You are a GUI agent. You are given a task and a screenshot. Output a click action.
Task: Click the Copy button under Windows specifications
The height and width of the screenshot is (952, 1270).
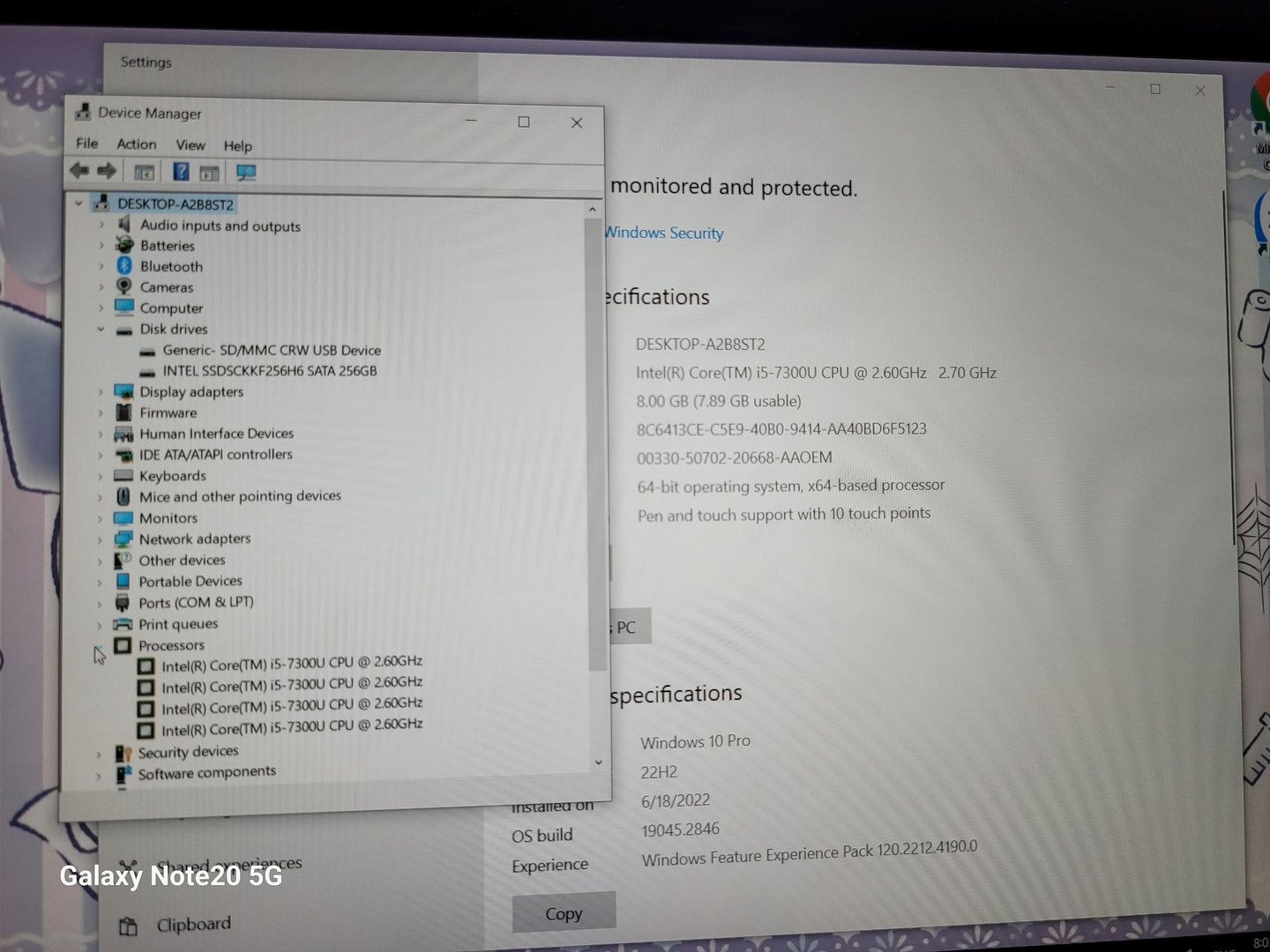click(x=564, y=913)
